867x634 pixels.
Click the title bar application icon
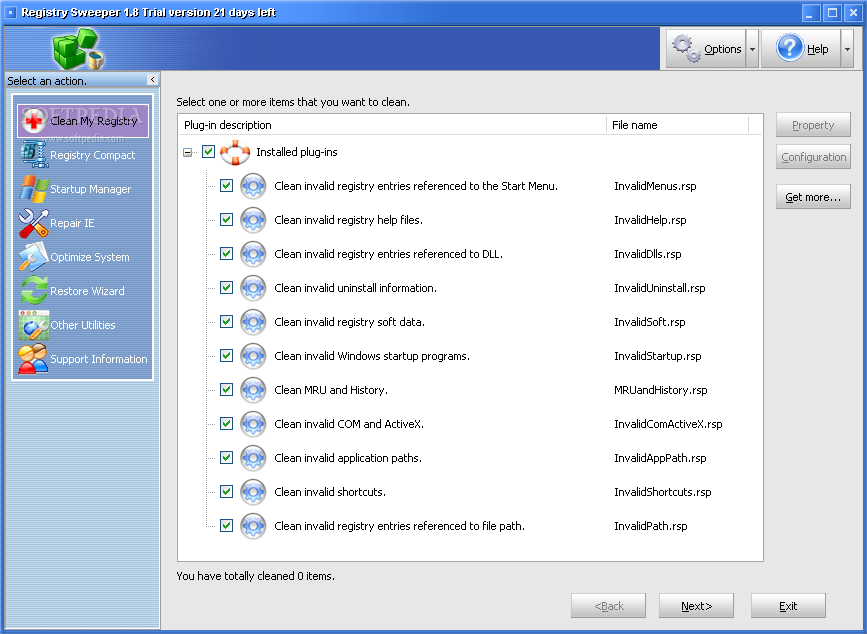click(10, 12)
